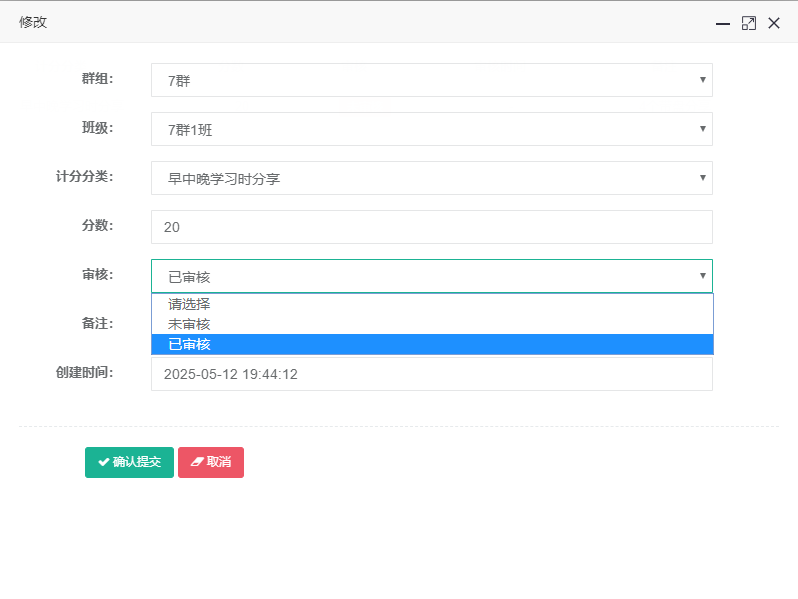Click the 群组 field label
798x599 pixels.
[97, 79]
